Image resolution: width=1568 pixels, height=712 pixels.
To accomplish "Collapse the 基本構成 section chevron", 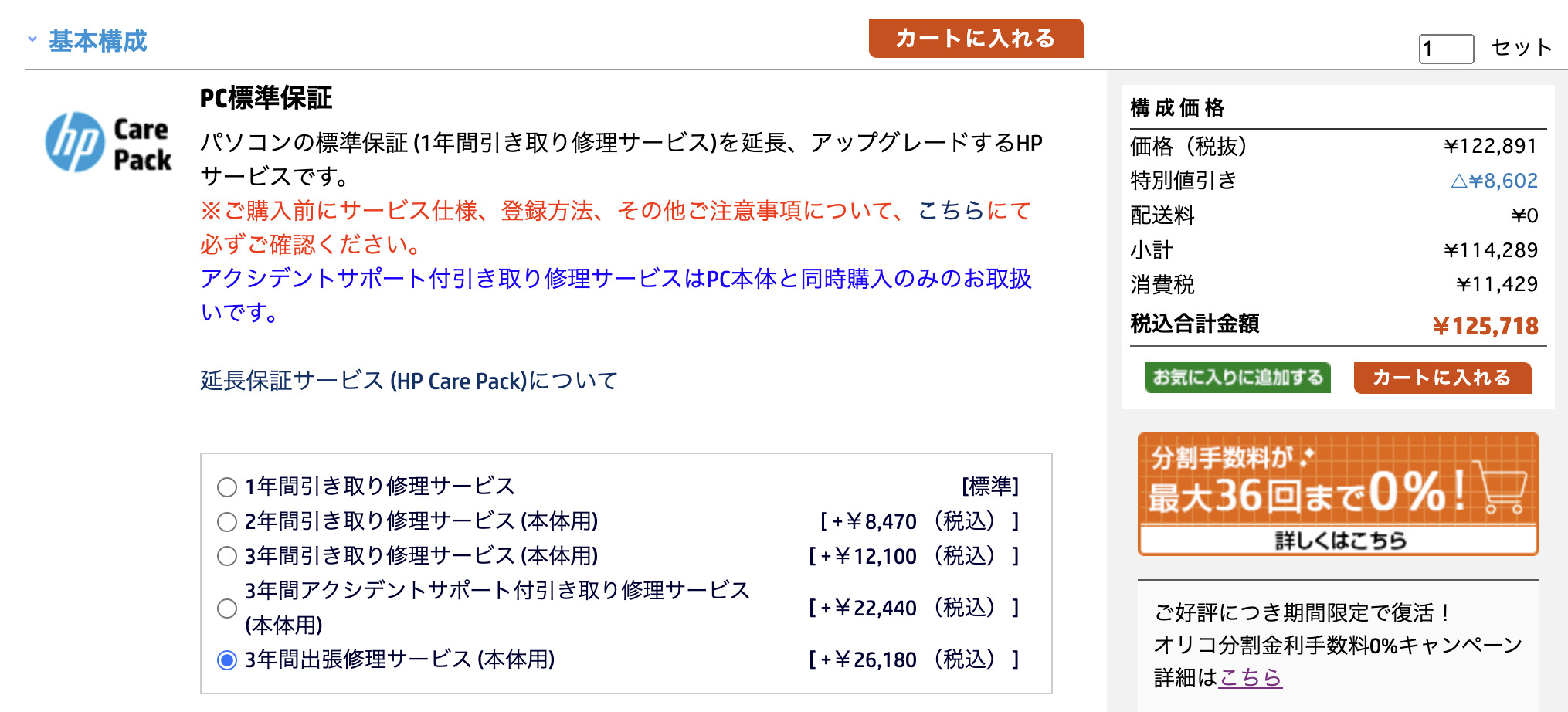I will pos(32,39).
